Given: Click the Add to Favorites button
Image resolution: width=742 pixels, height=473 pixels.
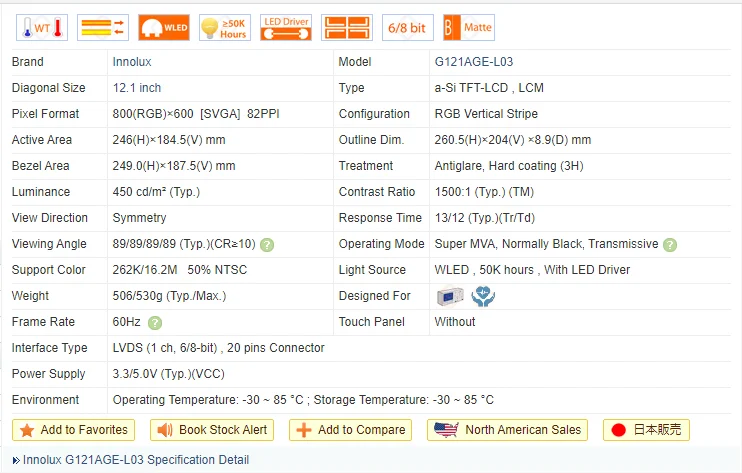Looking at the screenshot, I should [73, 430].
